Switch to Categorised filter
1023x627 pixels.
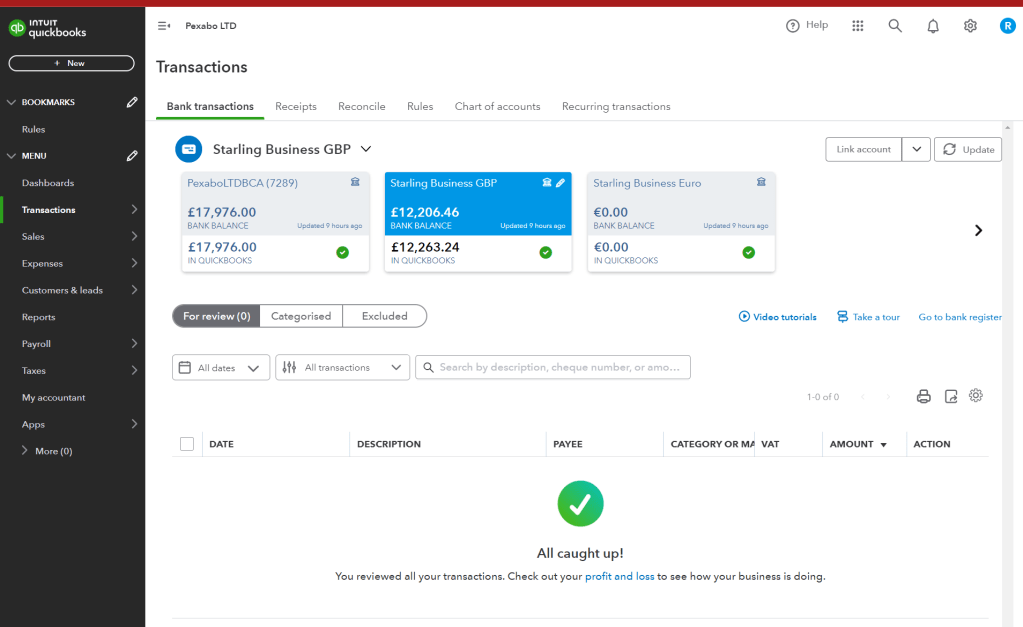click(301, 316)
